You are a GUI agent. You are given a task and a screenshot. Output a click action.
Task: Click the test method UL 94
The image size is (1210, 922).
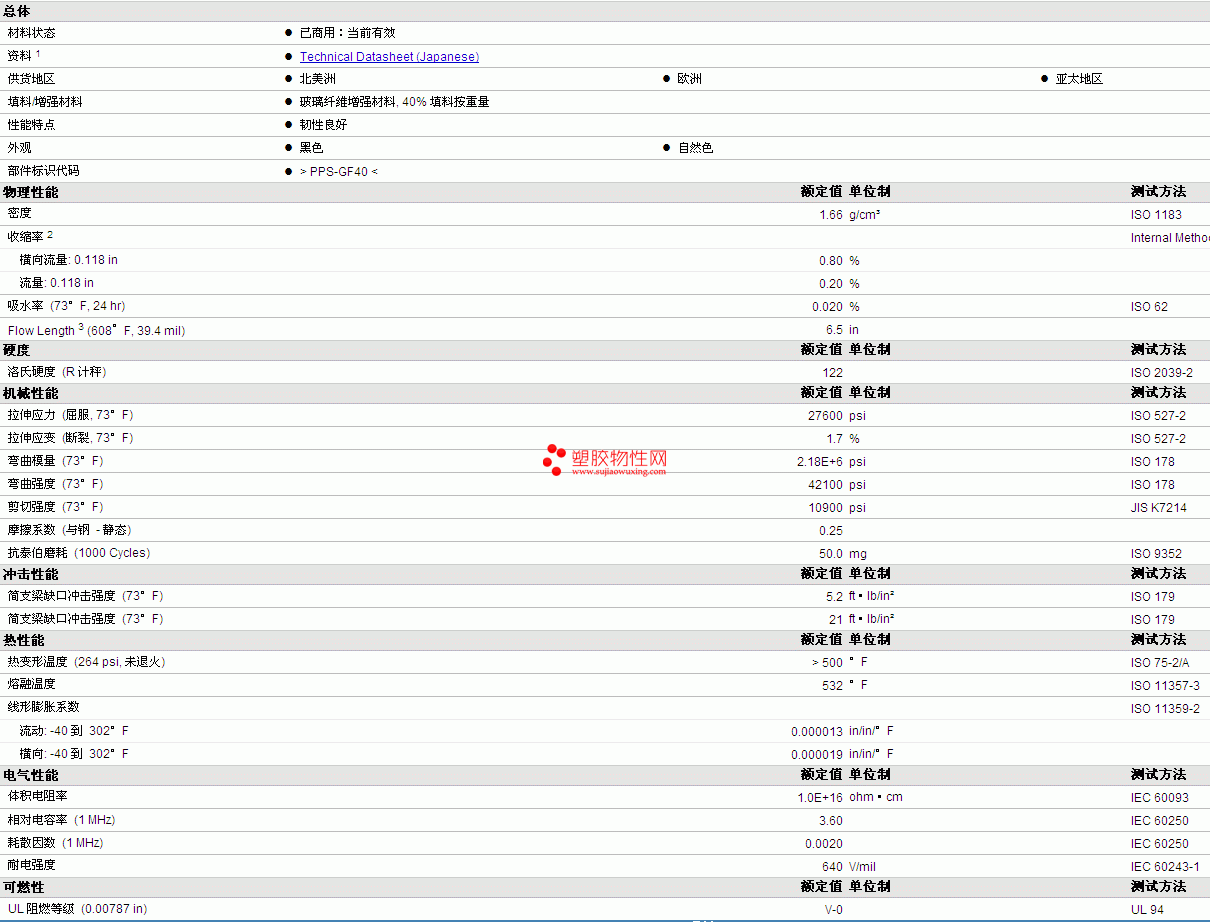pyautogui.click(x=1147, y=910)
